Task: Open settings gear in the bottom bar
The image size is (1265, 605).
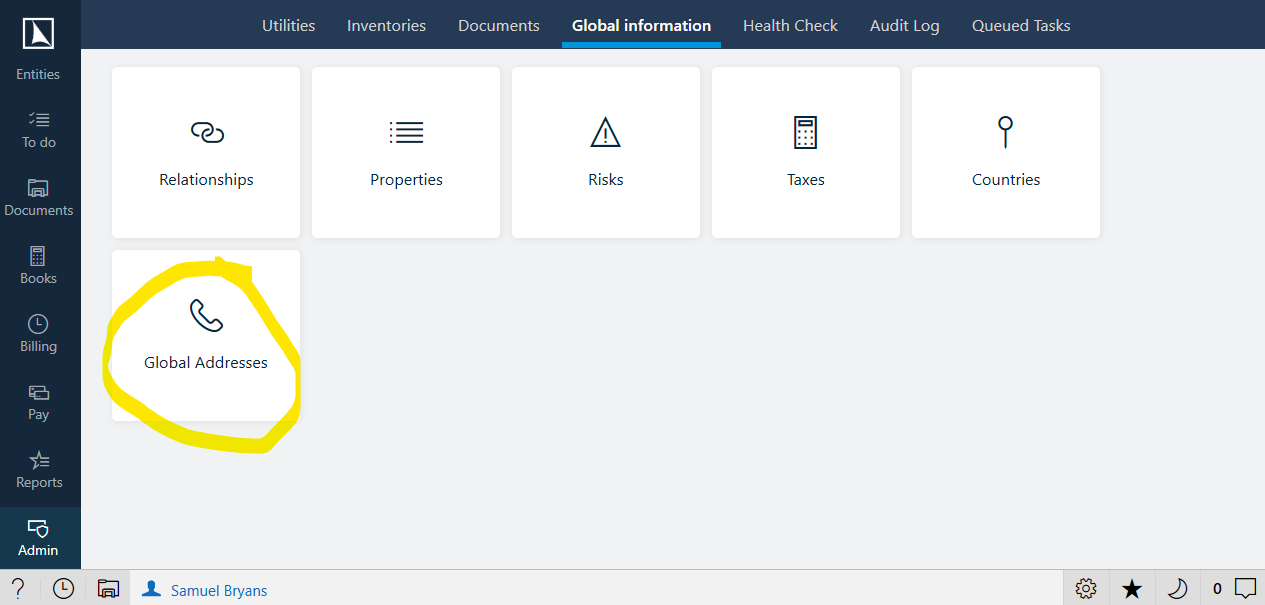Action: tap(1086, 588)
